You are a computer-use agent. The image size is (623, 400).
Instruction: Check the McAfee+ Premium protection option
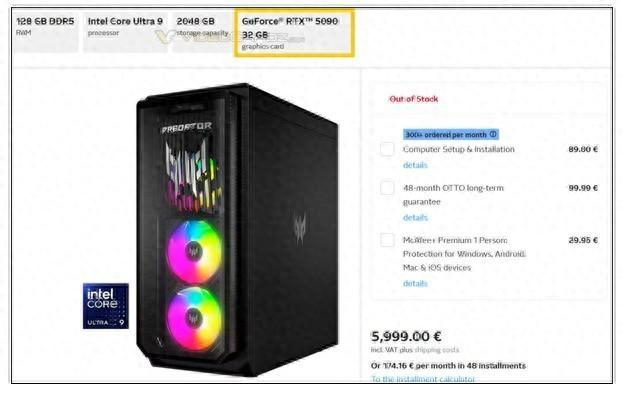(x=387, y=240)
